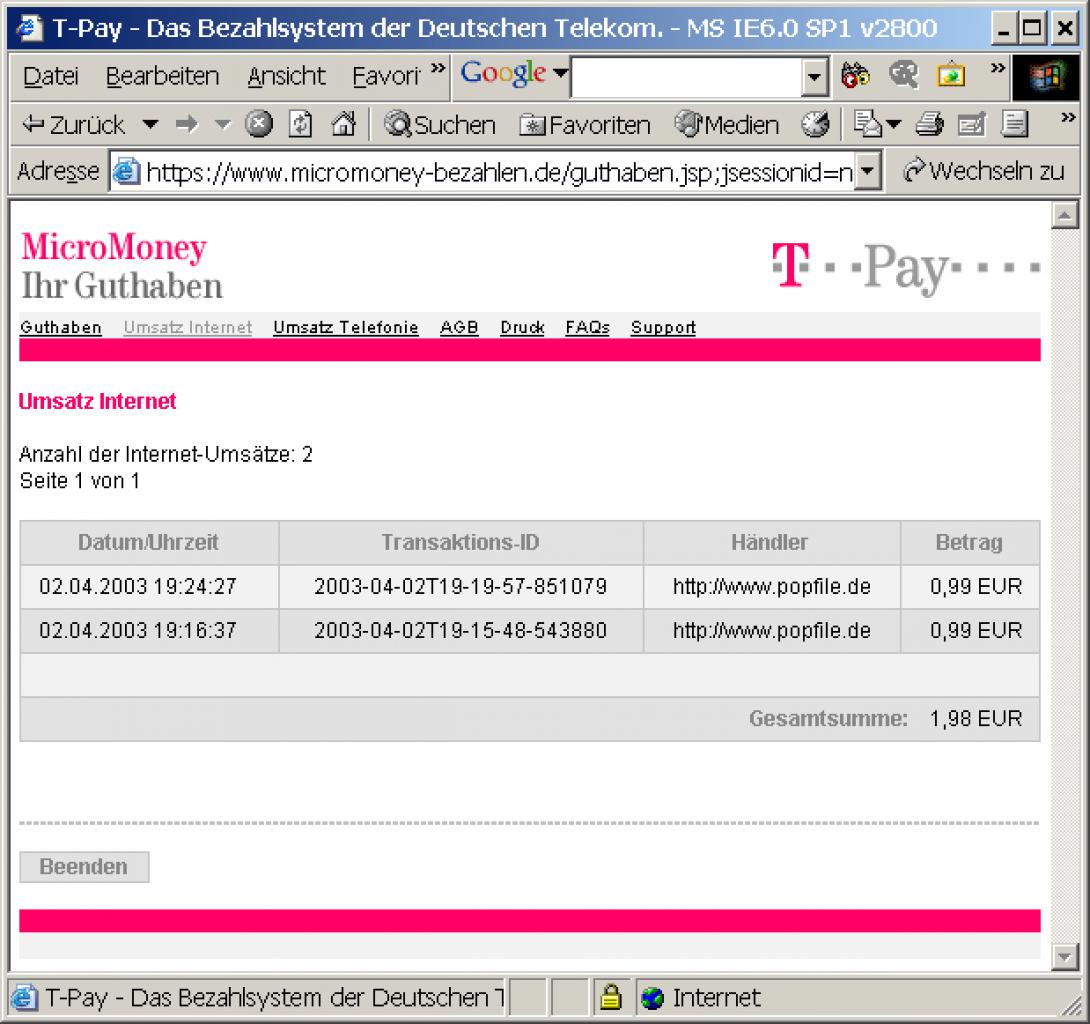Open the FAQs link
This screenshot has height=1024, width=1090.
pos(587,327)
